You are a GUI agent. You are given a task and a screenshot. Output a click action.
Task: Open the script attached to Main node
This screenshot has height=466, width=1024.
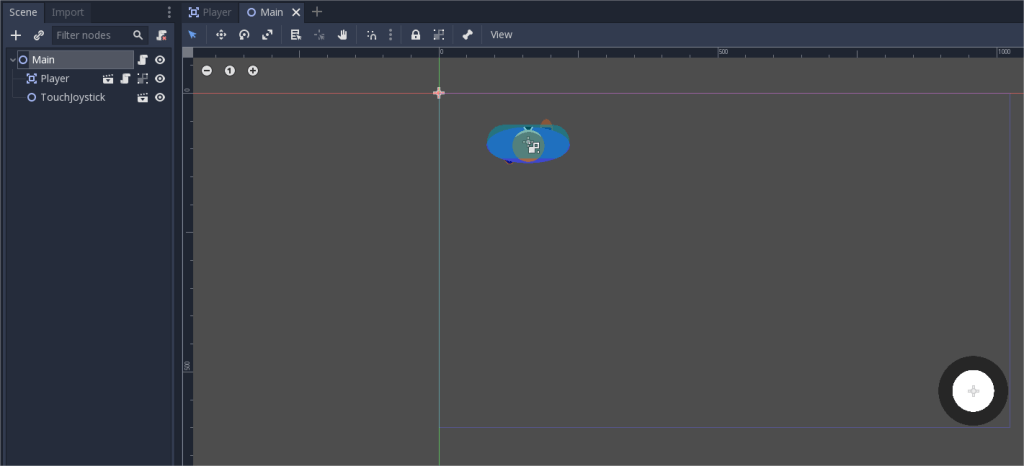click(x=143, y=60)
